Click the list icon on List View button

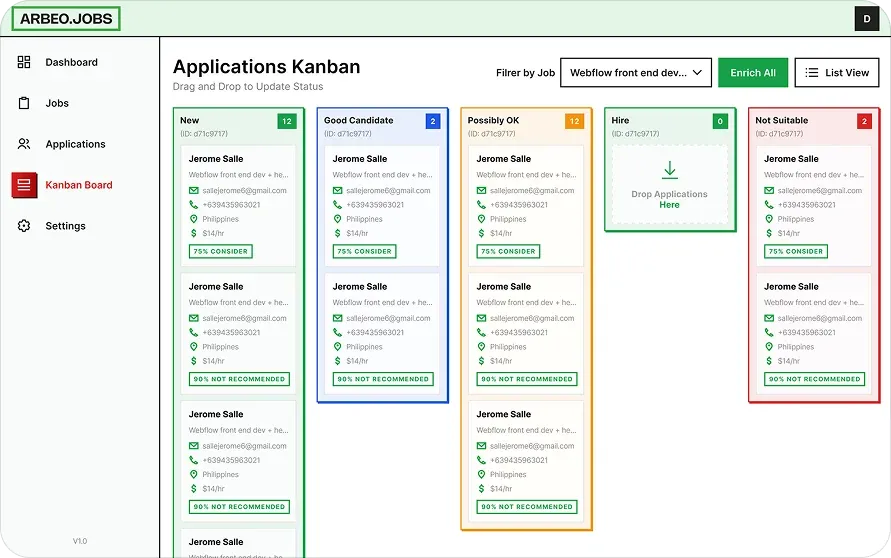[812, 73]
